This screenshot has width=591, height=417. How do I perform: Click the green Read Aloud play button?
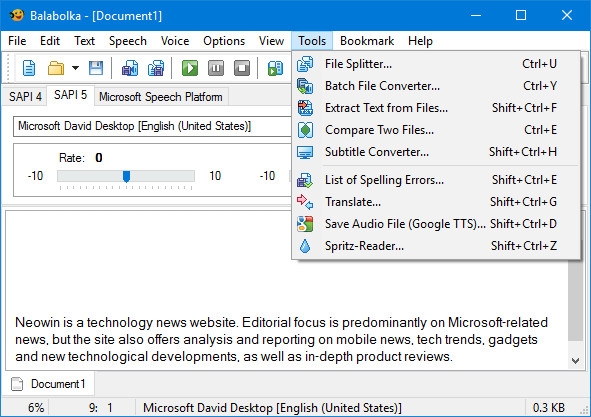(190, 68)
